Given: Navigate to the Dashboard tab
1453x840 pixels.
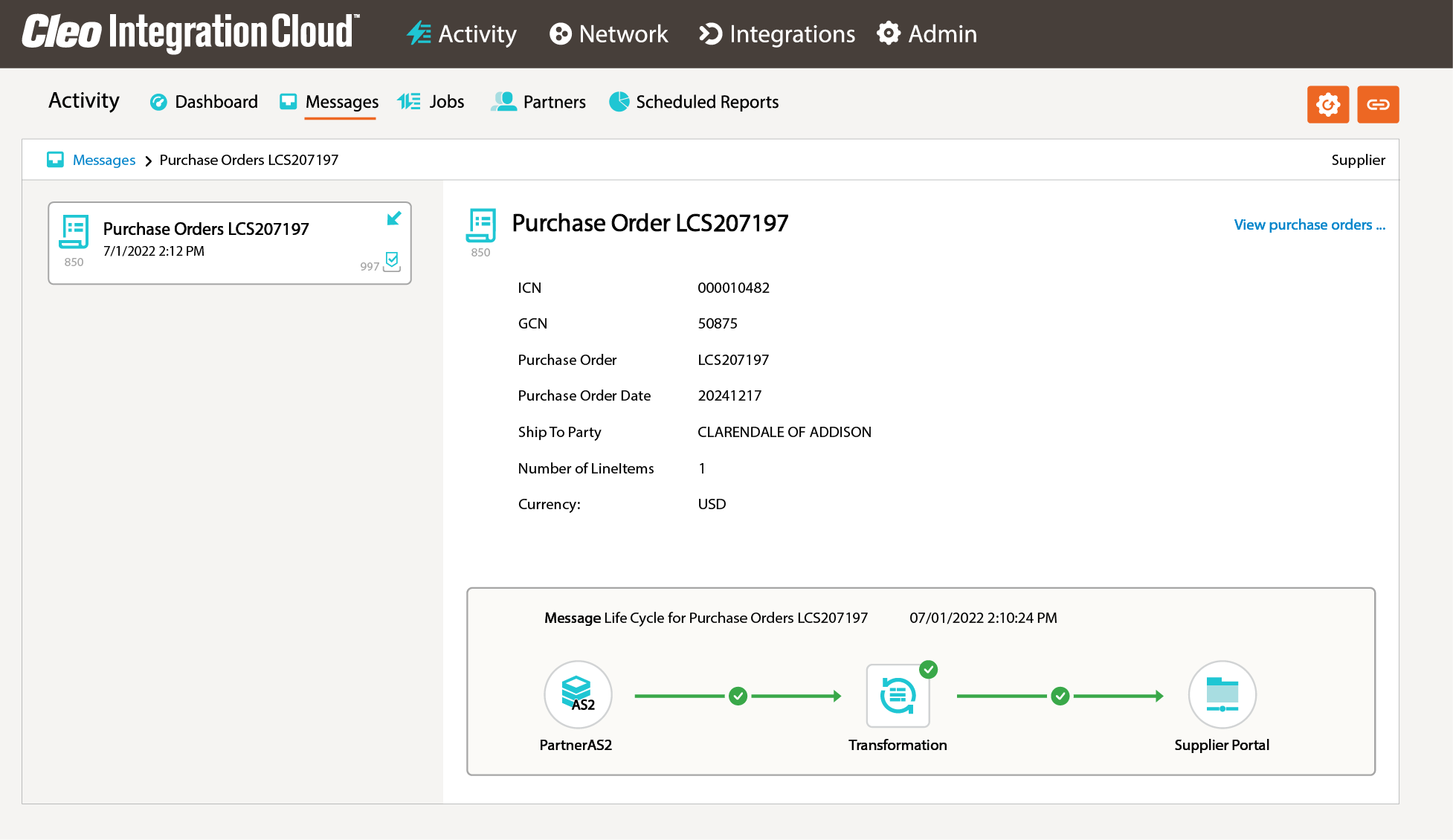Looking at the screenshot, I should point(203,102).
